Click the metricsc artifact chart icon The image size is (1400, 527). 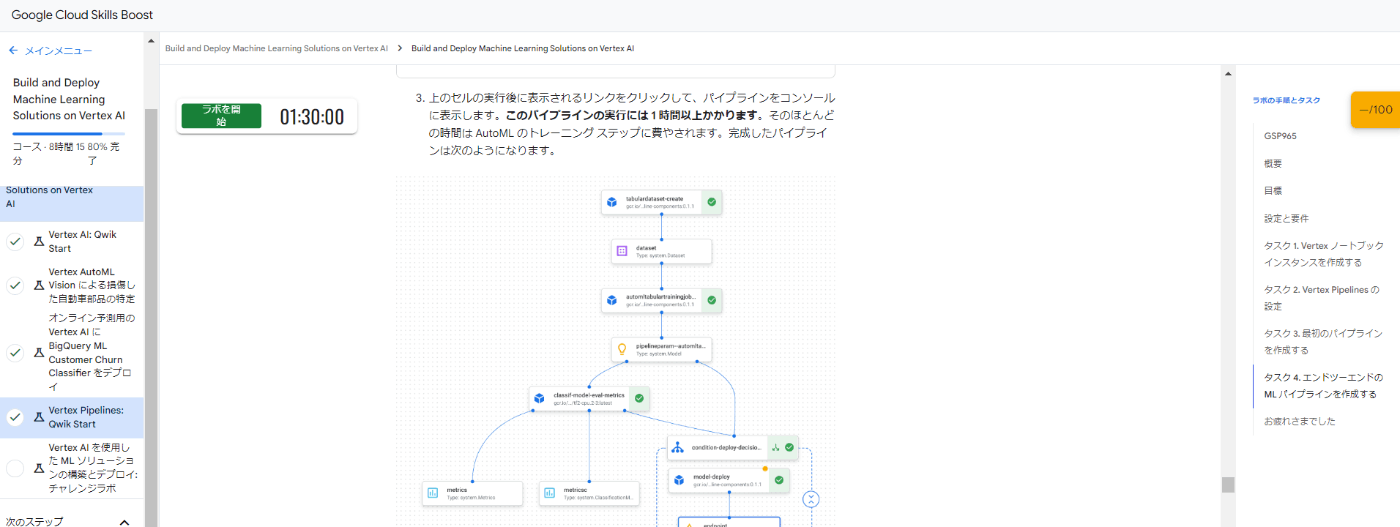coord(549,493)
